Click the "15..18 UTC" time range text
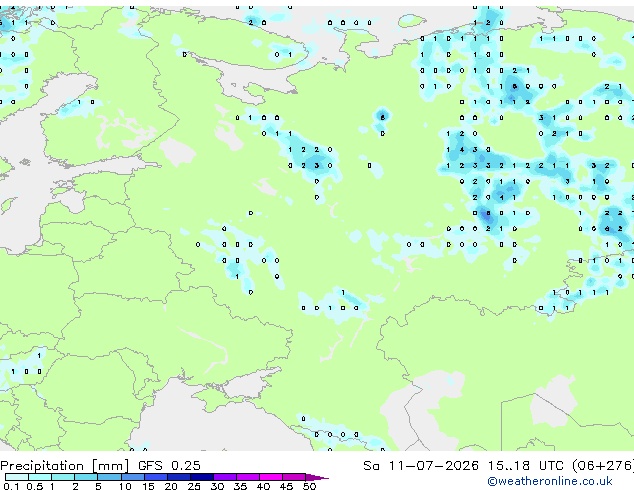 [526, 466]
